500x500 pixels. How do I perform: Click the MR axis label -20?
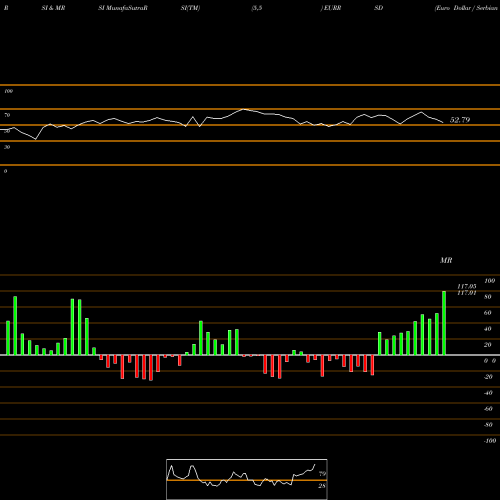coord(488,377)
